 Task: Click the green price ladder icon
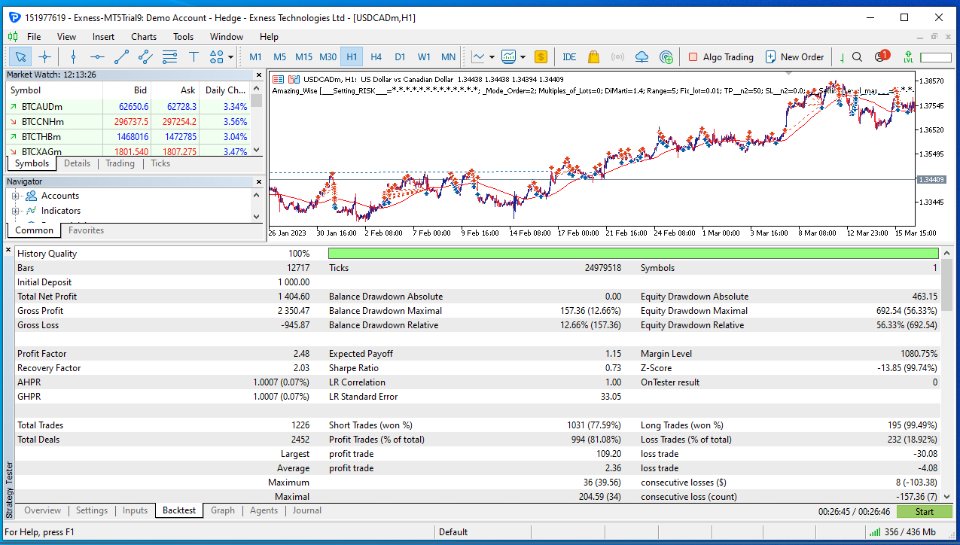[x=842, y=57]
